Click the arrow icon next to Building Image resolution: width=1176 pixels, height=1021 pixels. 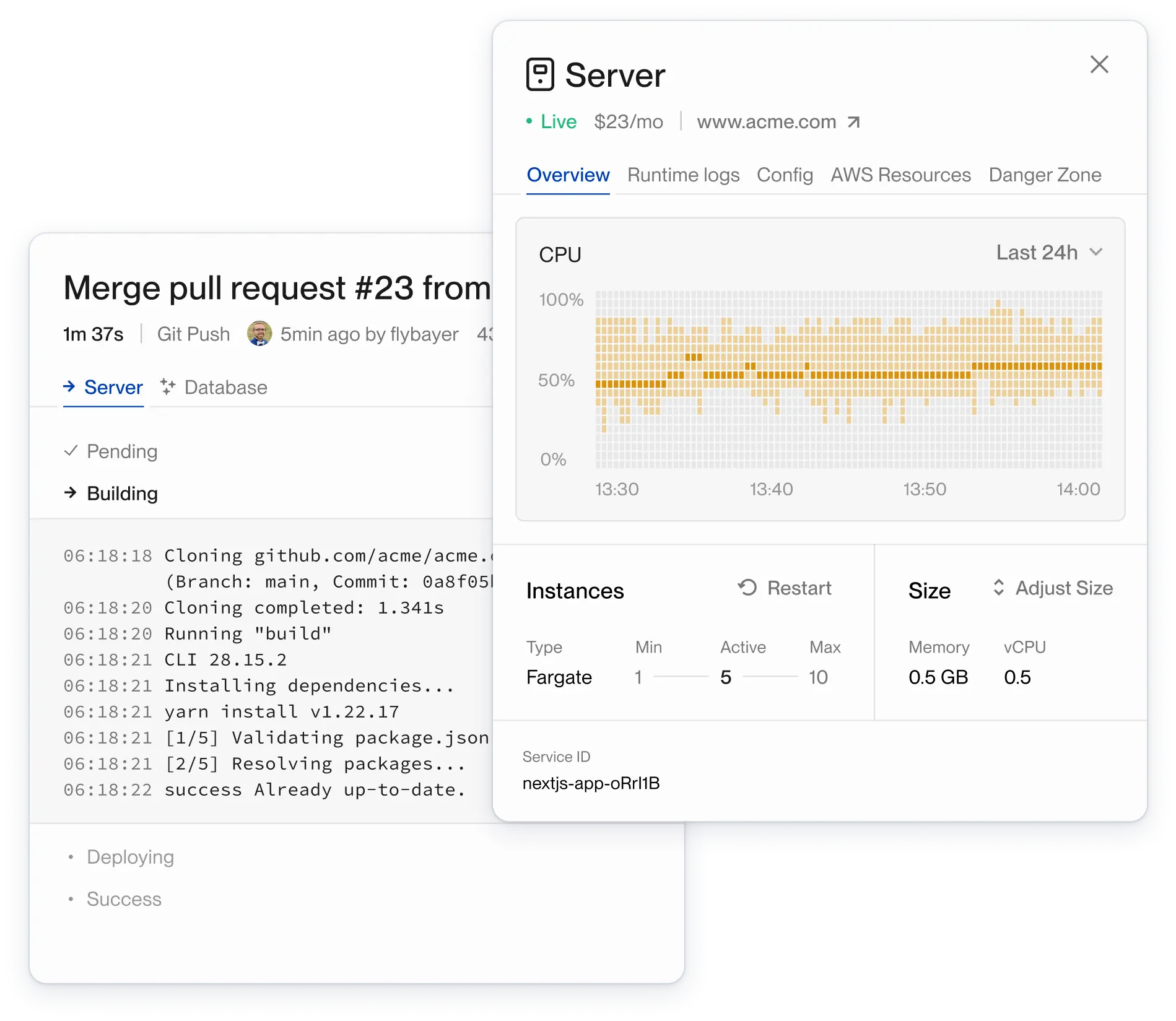tap(71, 493)
